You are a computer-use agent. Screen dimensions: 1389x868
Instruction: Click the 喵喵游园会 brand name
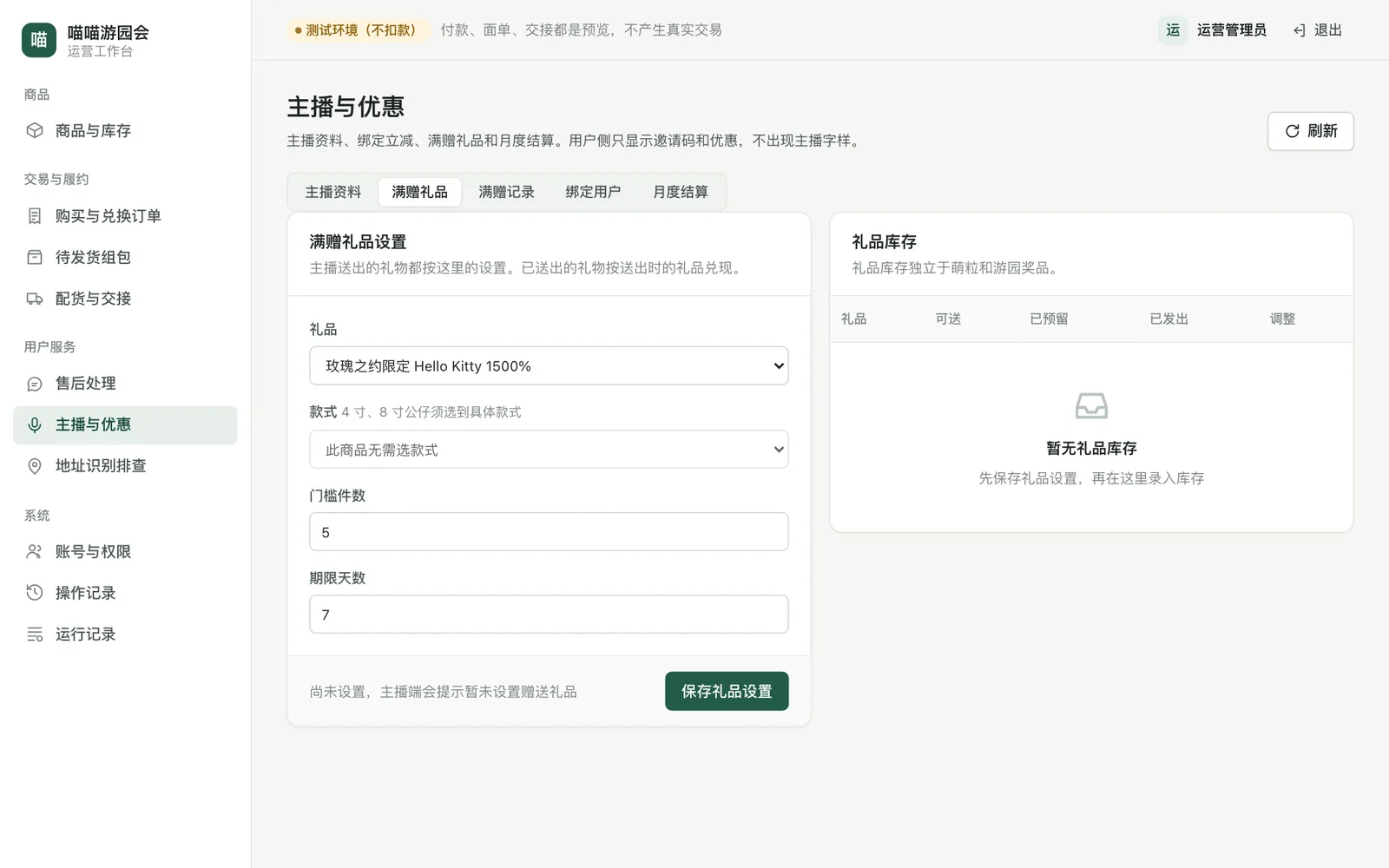[109, 32]
